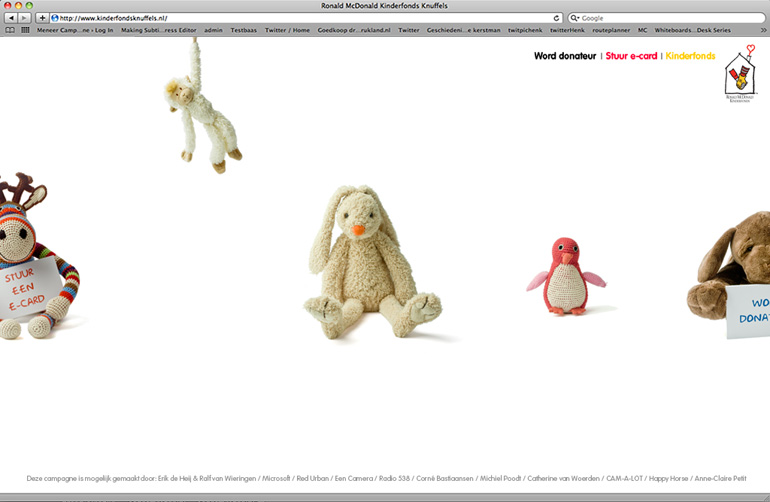Reload the page with the refresh icon
770x502 pixels.
(556, 18)
